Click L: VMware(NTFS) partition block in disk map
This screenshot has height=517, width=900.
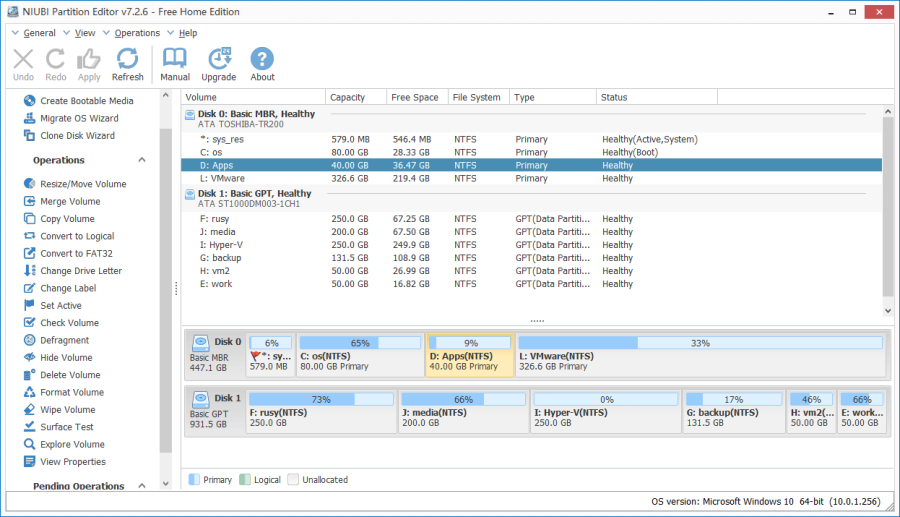(x=700, y=355)
